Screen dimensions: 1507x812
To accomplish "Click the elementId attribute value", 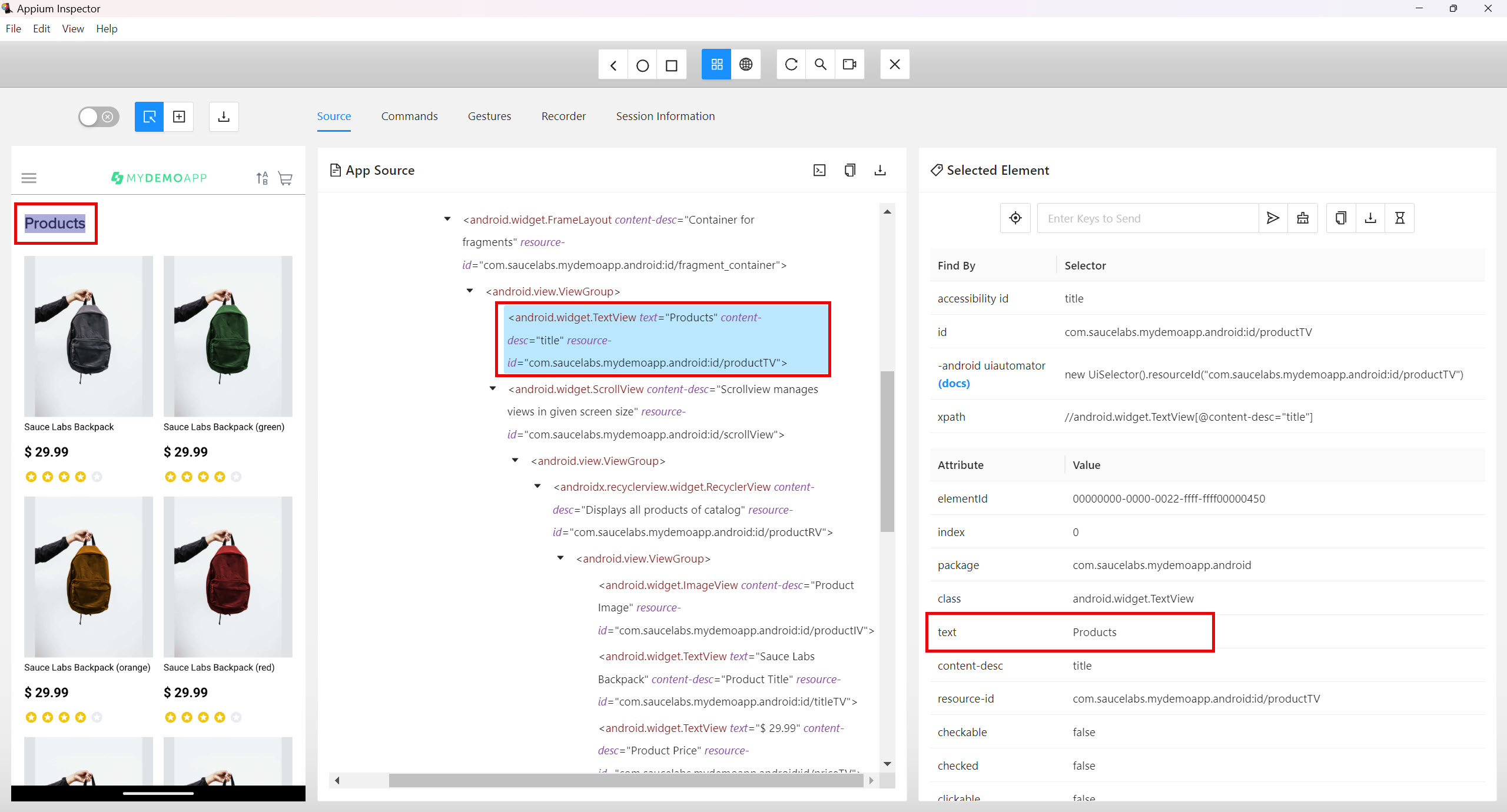I will 1169,498.
